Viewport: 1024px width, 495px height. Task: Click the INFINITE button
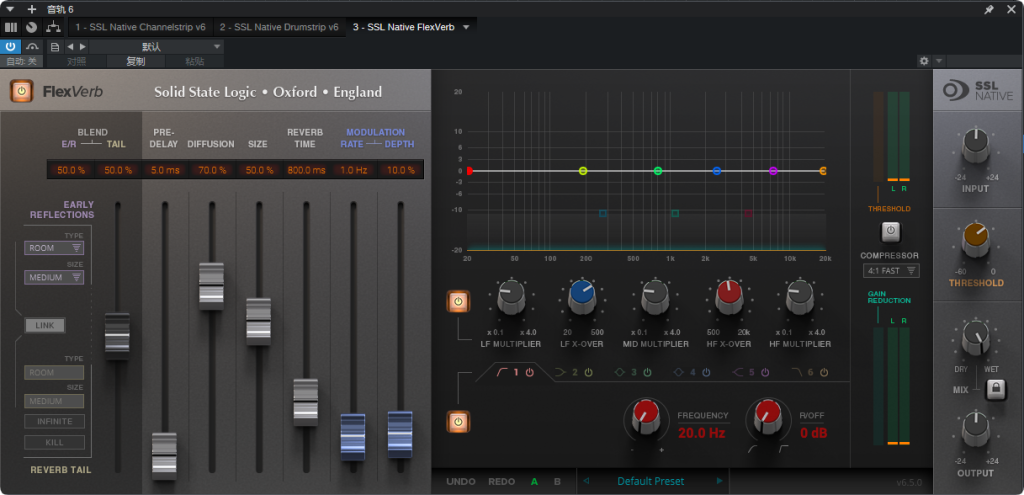pyautogui.click(x=54, y=421)
